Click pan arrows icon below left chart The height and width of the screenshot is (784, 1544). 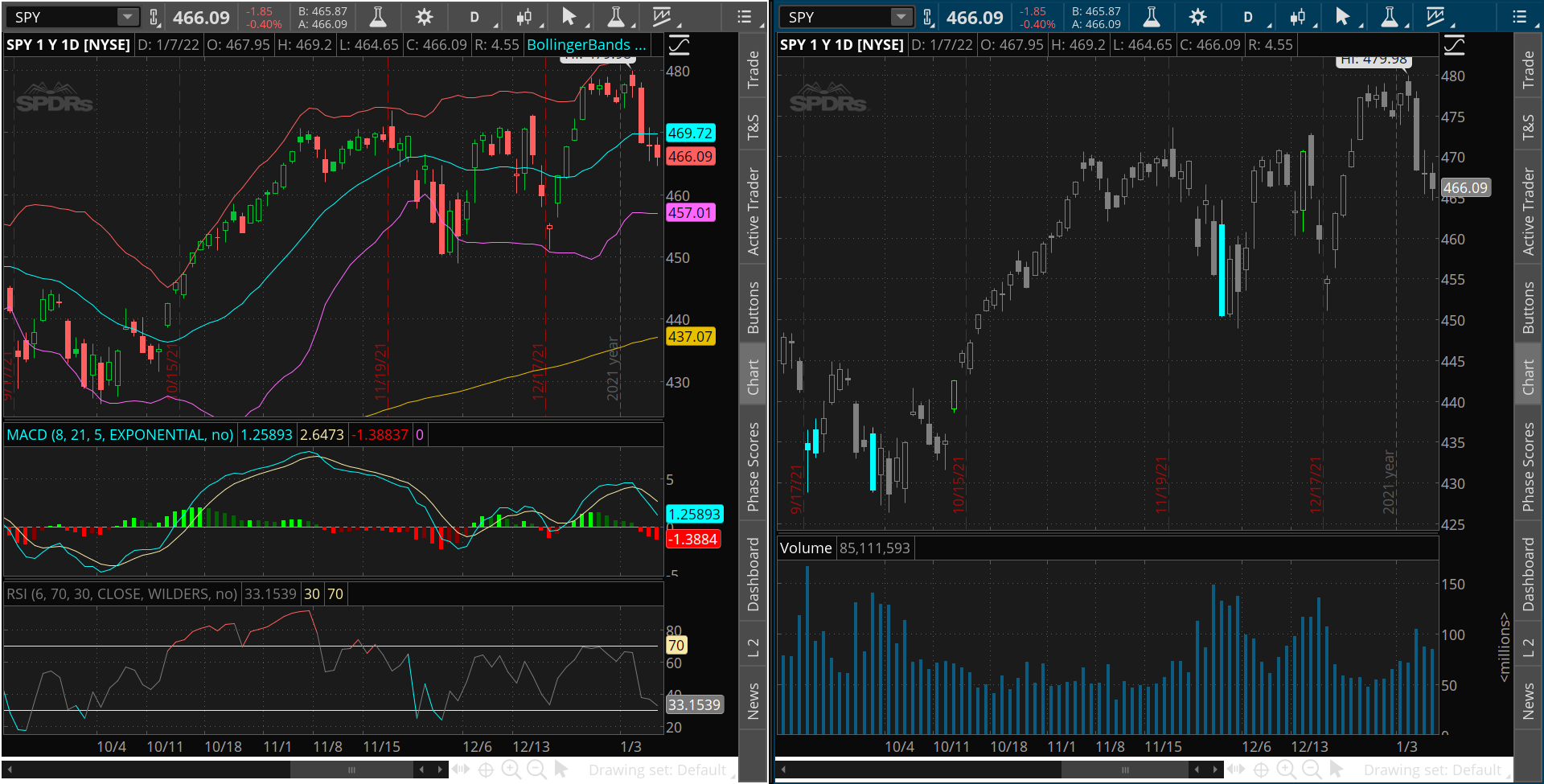pos(460,770)
